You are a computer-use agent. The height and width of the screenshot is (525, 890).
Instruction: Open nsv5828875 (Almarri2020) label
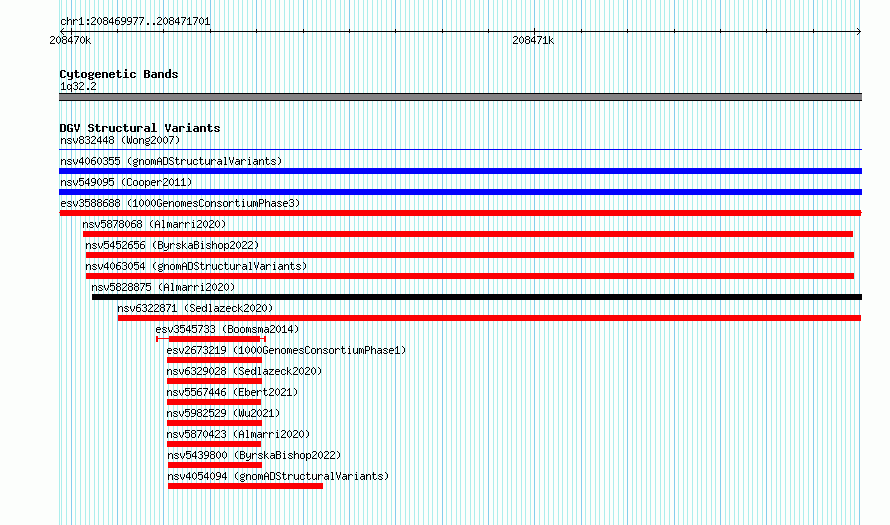click(x=163, y=287)
